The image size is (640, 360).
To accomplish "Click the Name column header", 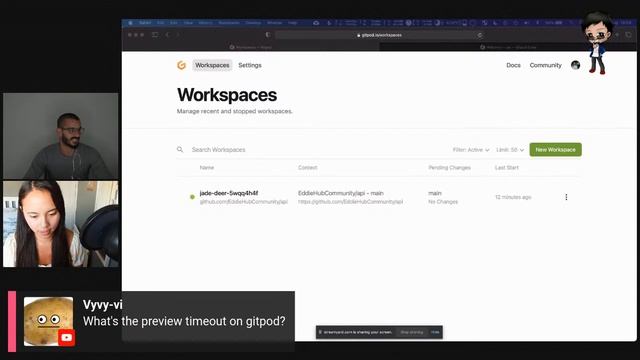I will point(207,167).
